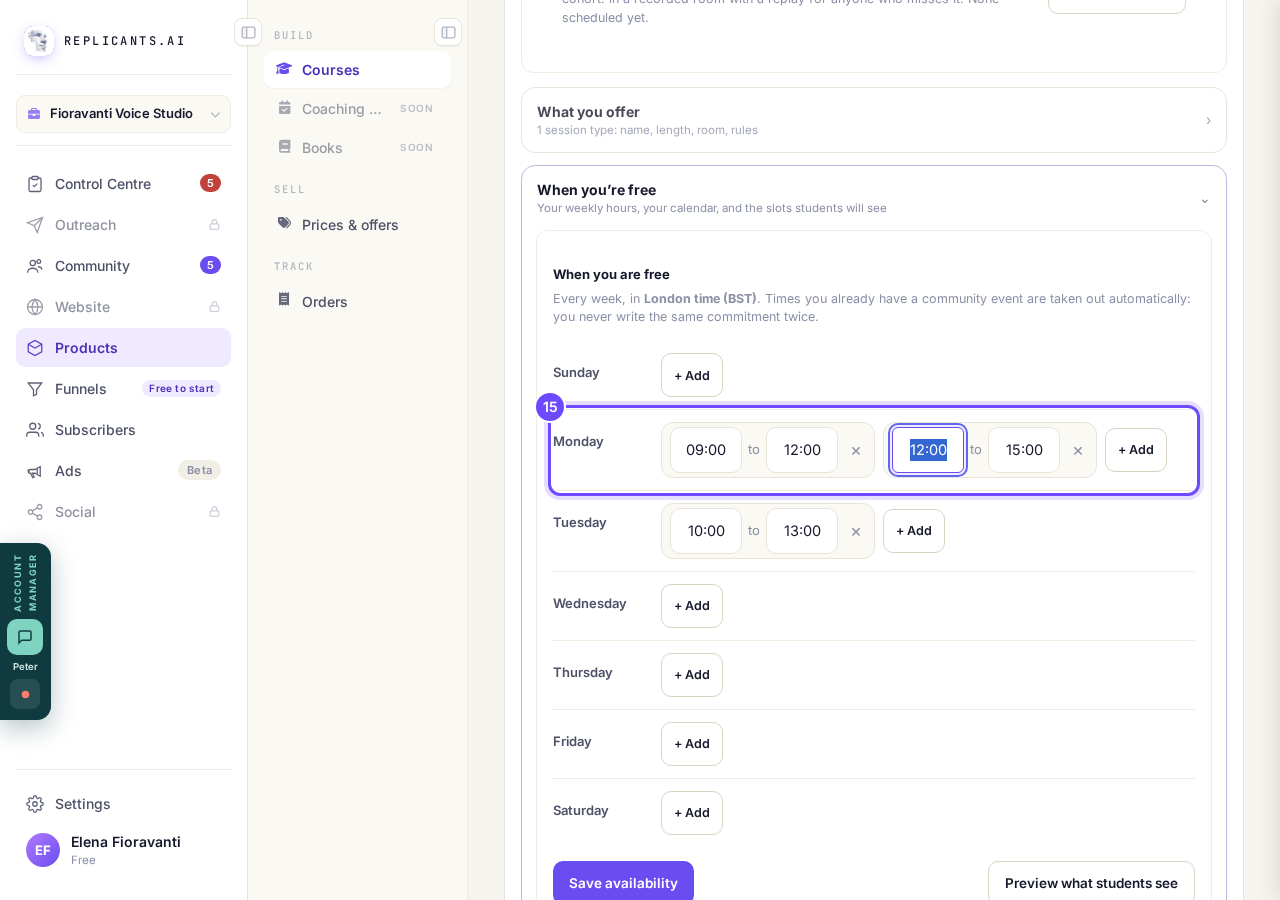This screenshot has width=1280, height=900.
Task: Edit Monday first slot start time 09:00
Action: 706,450
